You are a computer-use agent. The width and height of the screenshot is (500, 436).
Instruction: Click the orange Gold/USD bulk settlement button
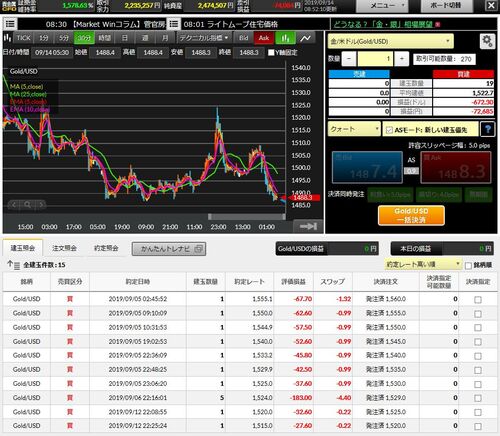point(411,215)
